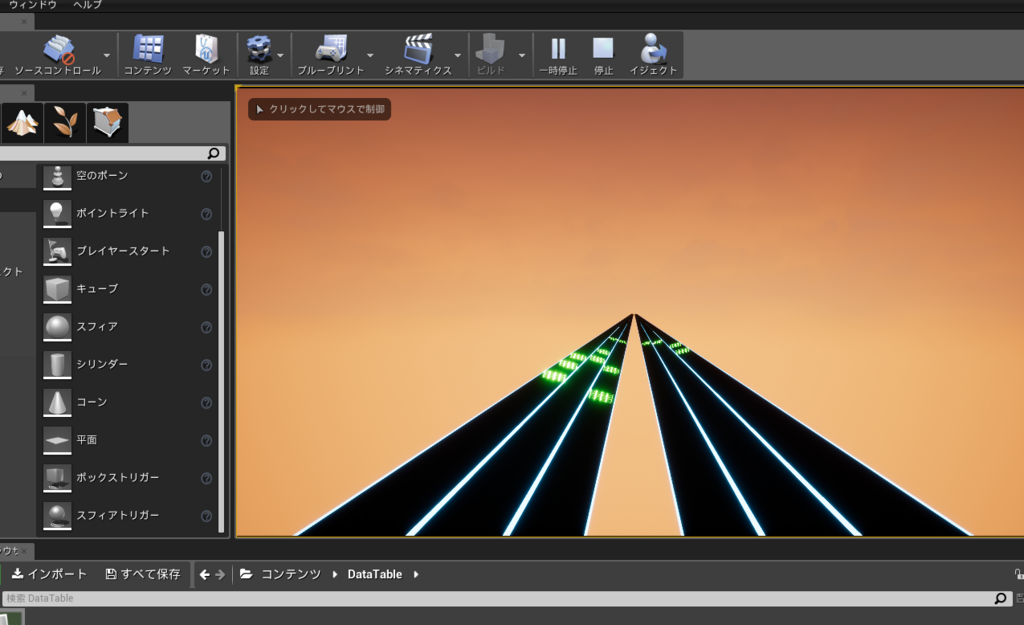Image resolution: width=1024 pixels, height=625 pixels.
Task: Open help for シリンダー row
Action: pyautogui.click(x=206, y=365)
